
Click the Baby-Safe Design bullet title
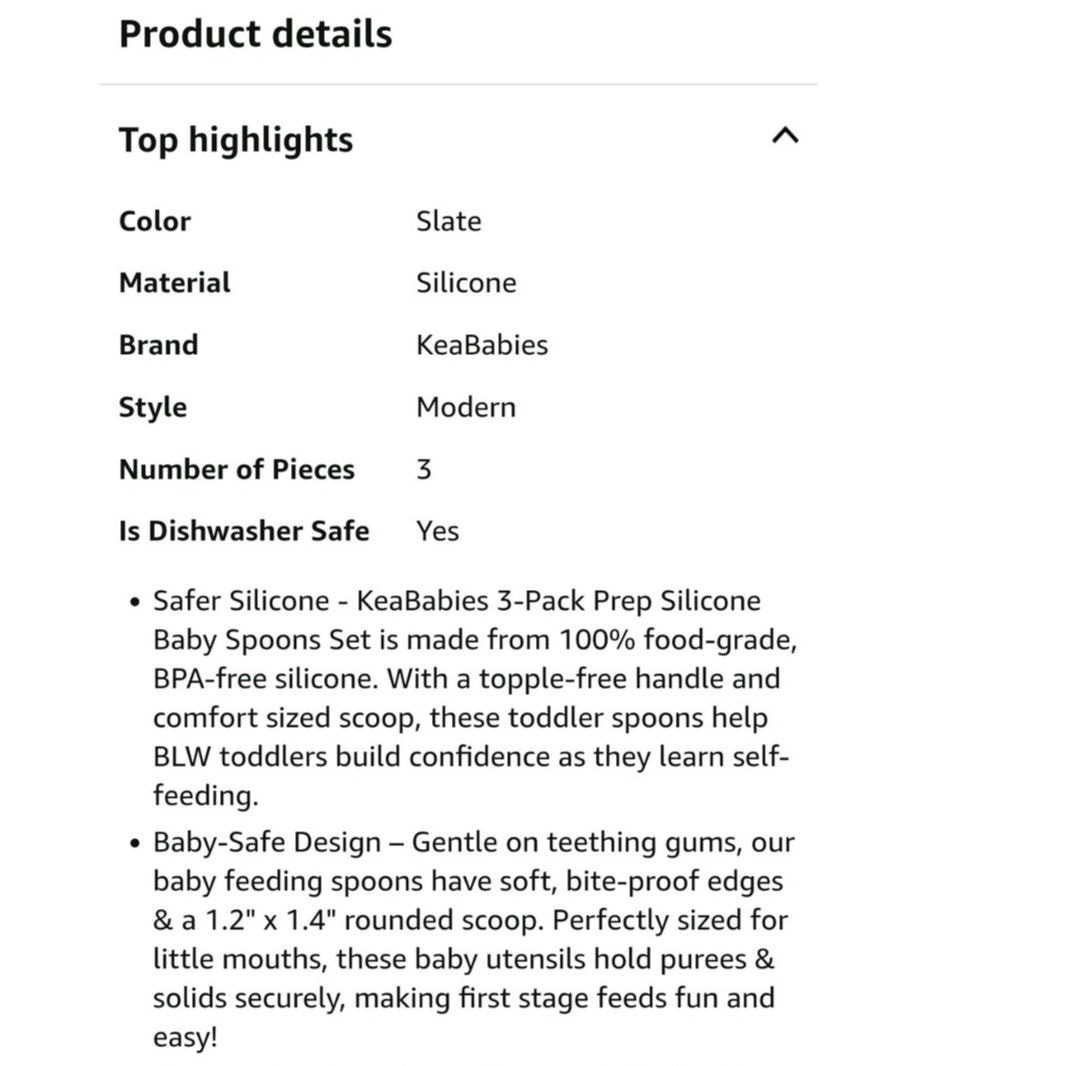click(x=267, y=843)
